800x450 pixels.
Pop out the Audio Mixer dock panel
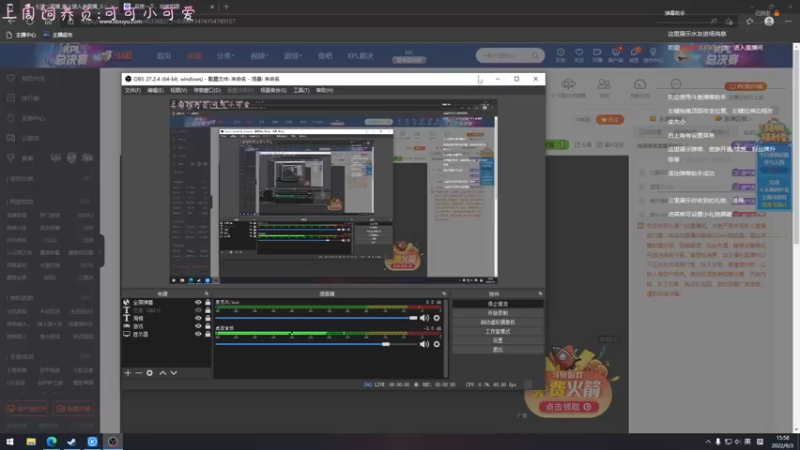[444, 294]
